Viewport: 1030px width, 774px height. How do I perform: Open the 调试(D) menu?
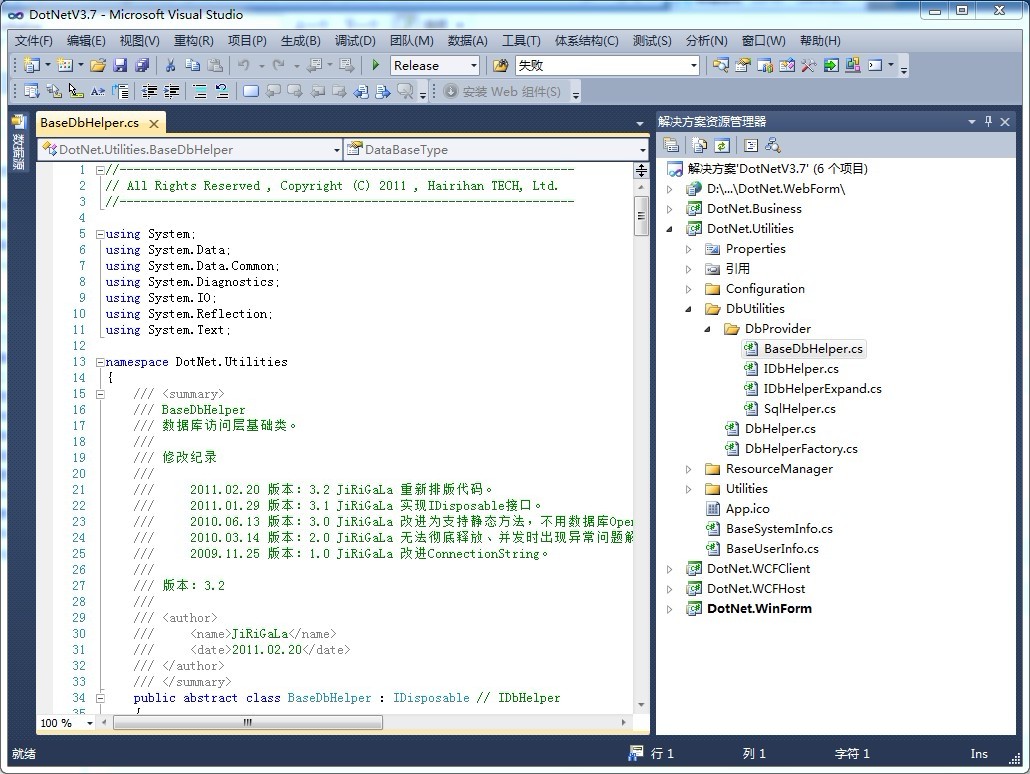[x=355, y=41]
